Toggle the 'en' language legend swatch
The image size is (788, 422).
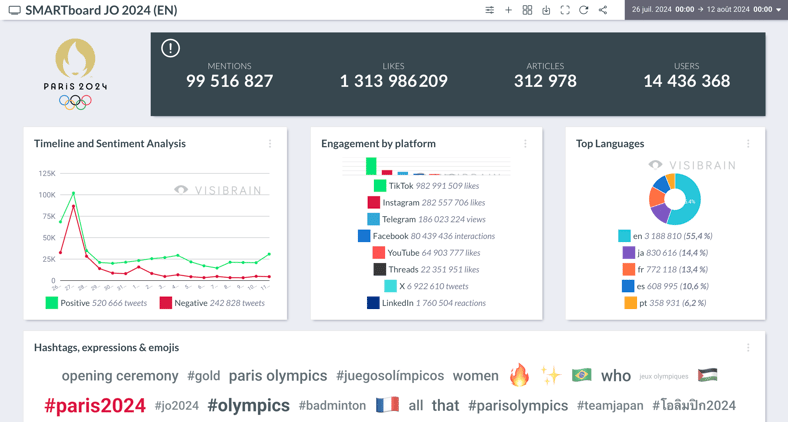coord(624,236)
